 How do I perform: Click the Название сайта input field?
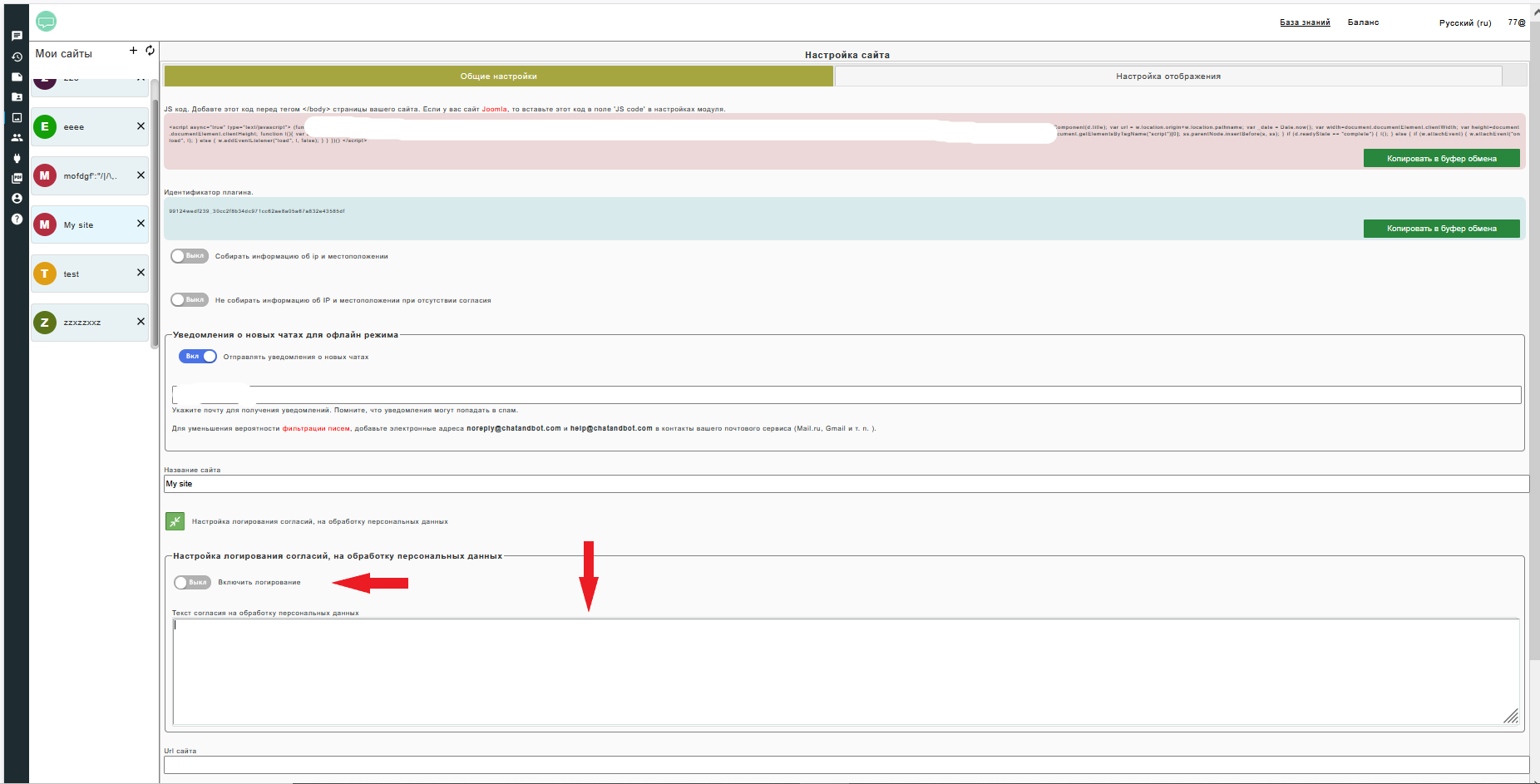point(846,484)
